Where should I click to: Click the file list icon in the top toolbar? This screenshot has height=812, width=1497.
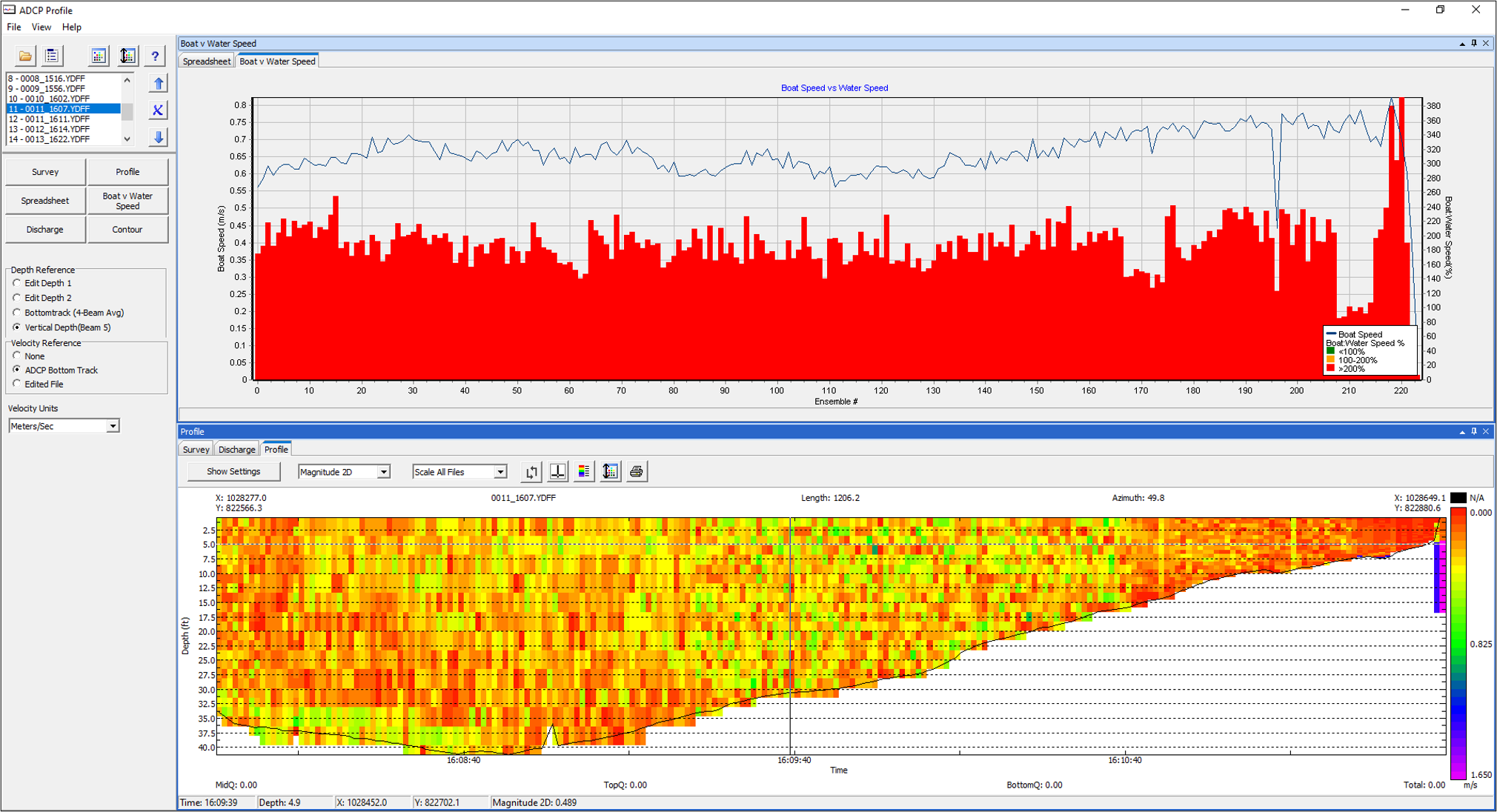pyautogui.click(x=52, y=56)
